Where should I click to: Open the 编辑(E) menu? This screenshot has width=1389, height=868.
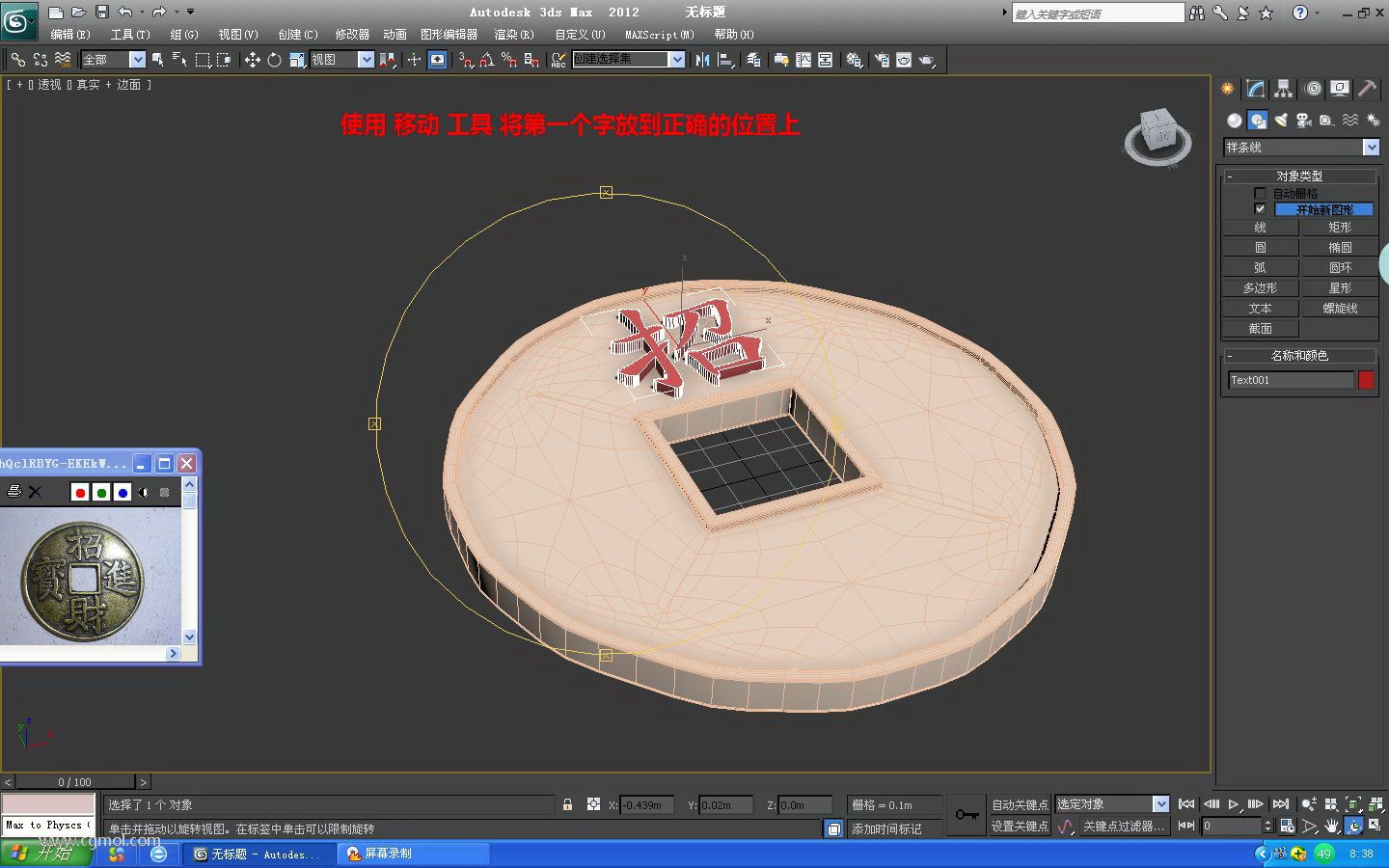click(70, 35)
